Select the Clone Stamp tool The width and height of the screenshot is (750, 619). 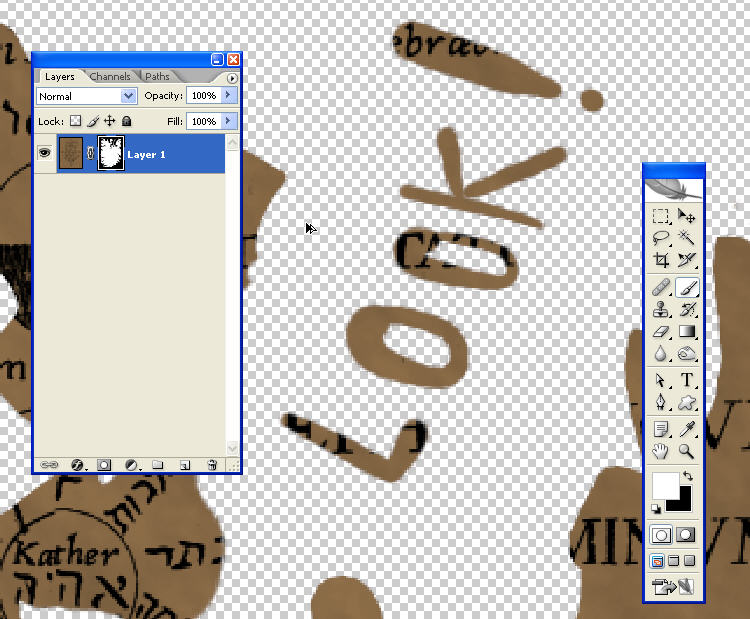point(661,310)
